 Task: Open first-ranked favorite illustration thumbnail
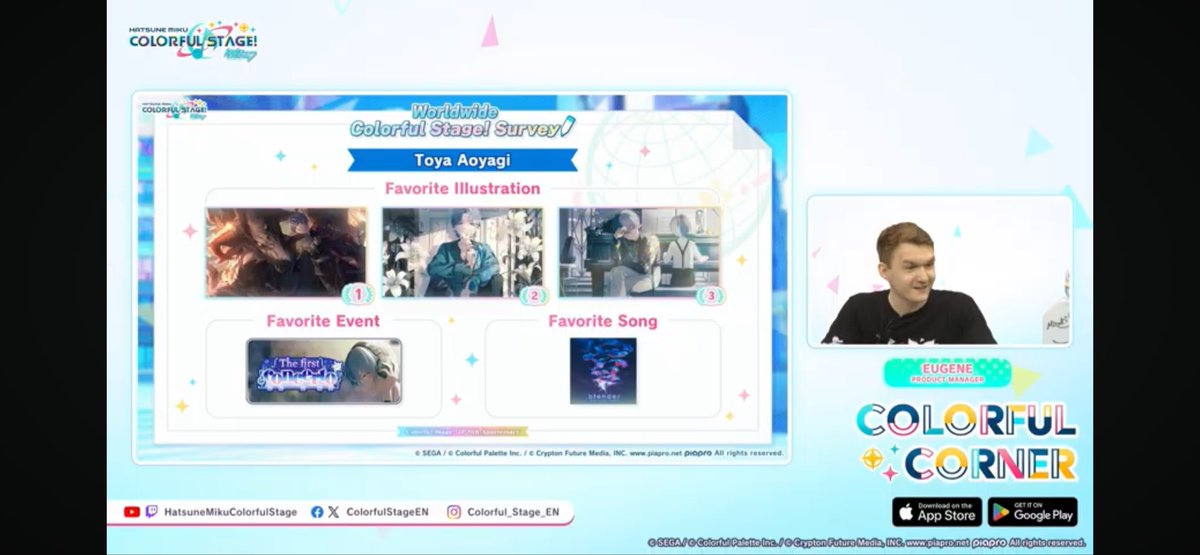pyautogui.click(x=286, y=252)
